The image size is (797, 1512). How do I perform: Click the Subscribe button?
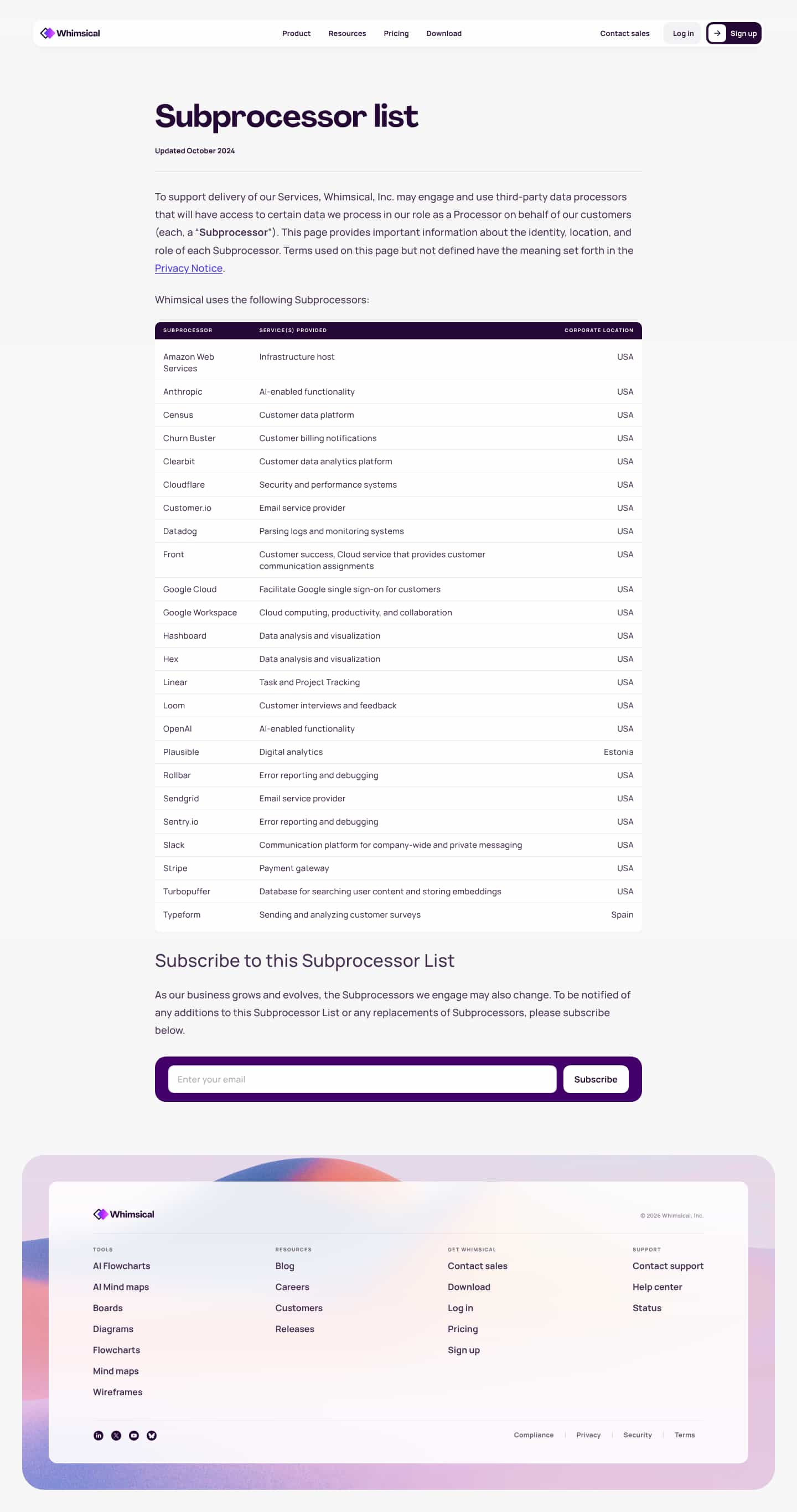click(x=595, y=1079)
